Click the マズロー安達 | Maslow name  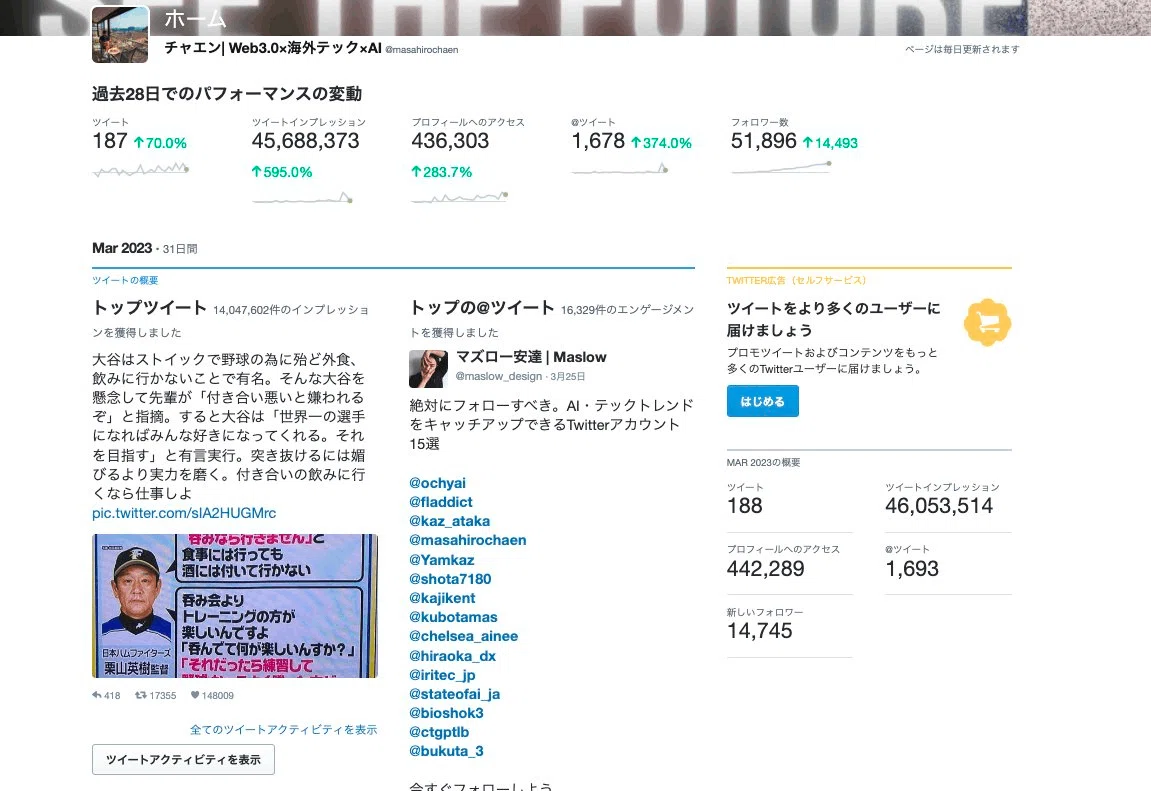tap(531, 357)
